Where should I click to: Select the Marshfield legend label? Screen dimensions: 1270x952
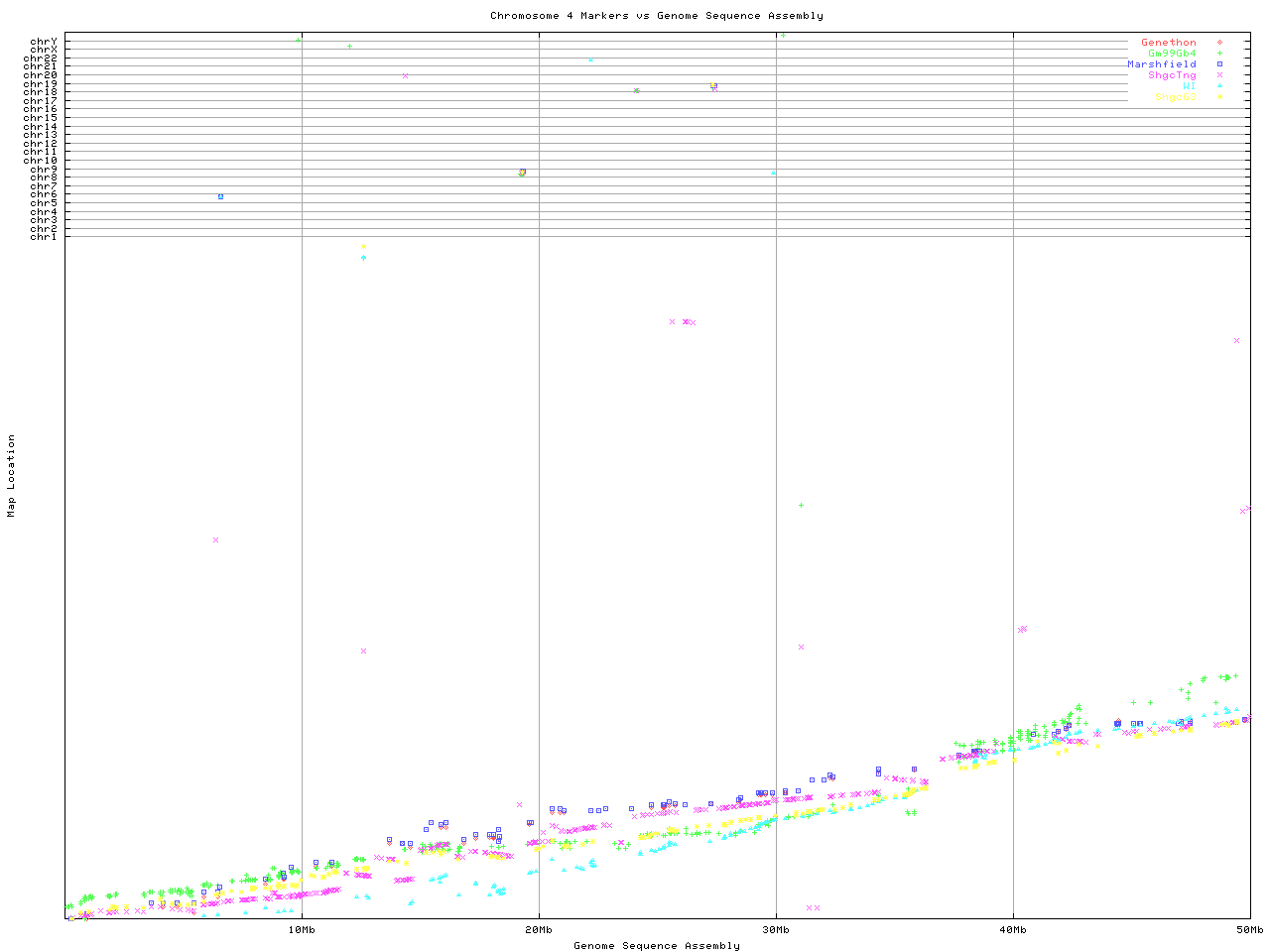coord(1161,64)
